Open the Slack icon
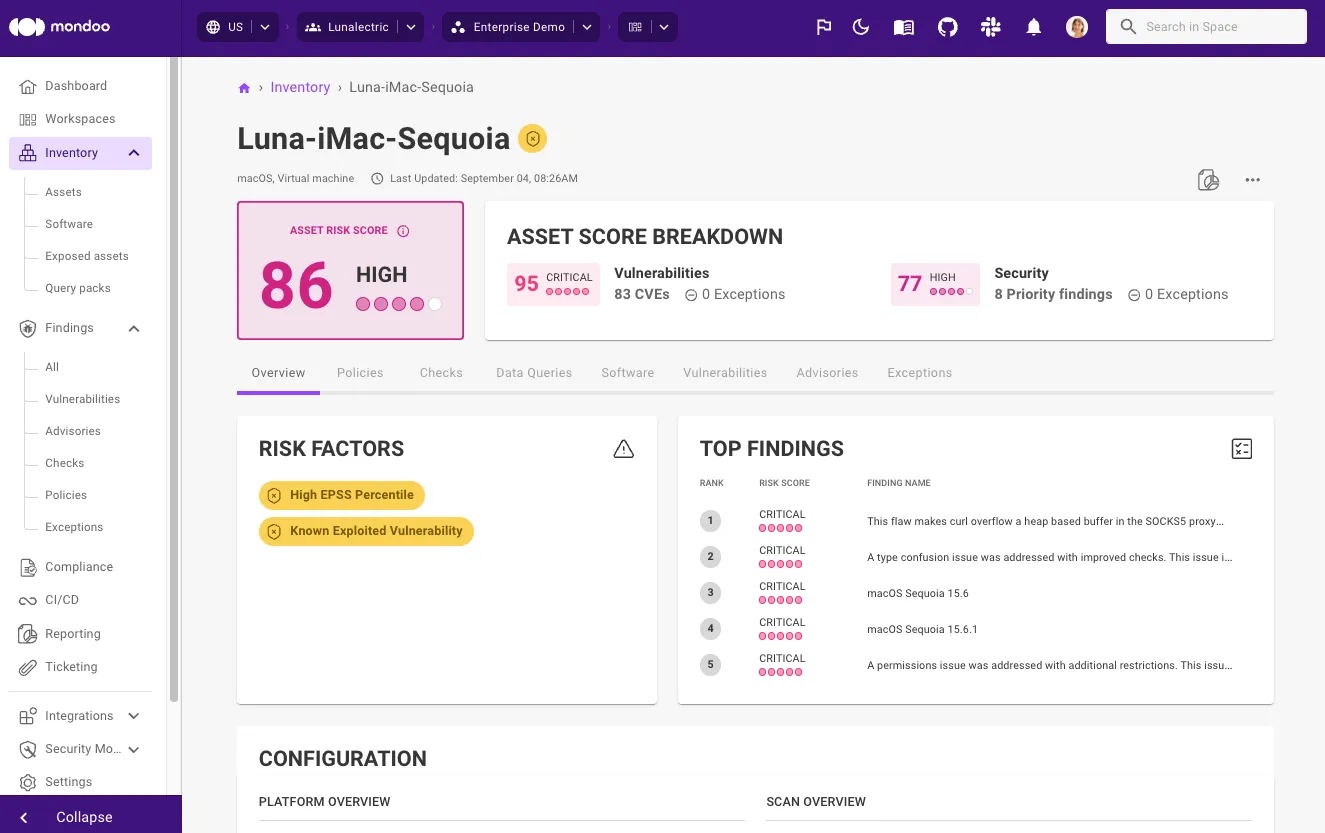Image resolution: width=1325 pixels, height=833 pixels. [x=991, y=27]
